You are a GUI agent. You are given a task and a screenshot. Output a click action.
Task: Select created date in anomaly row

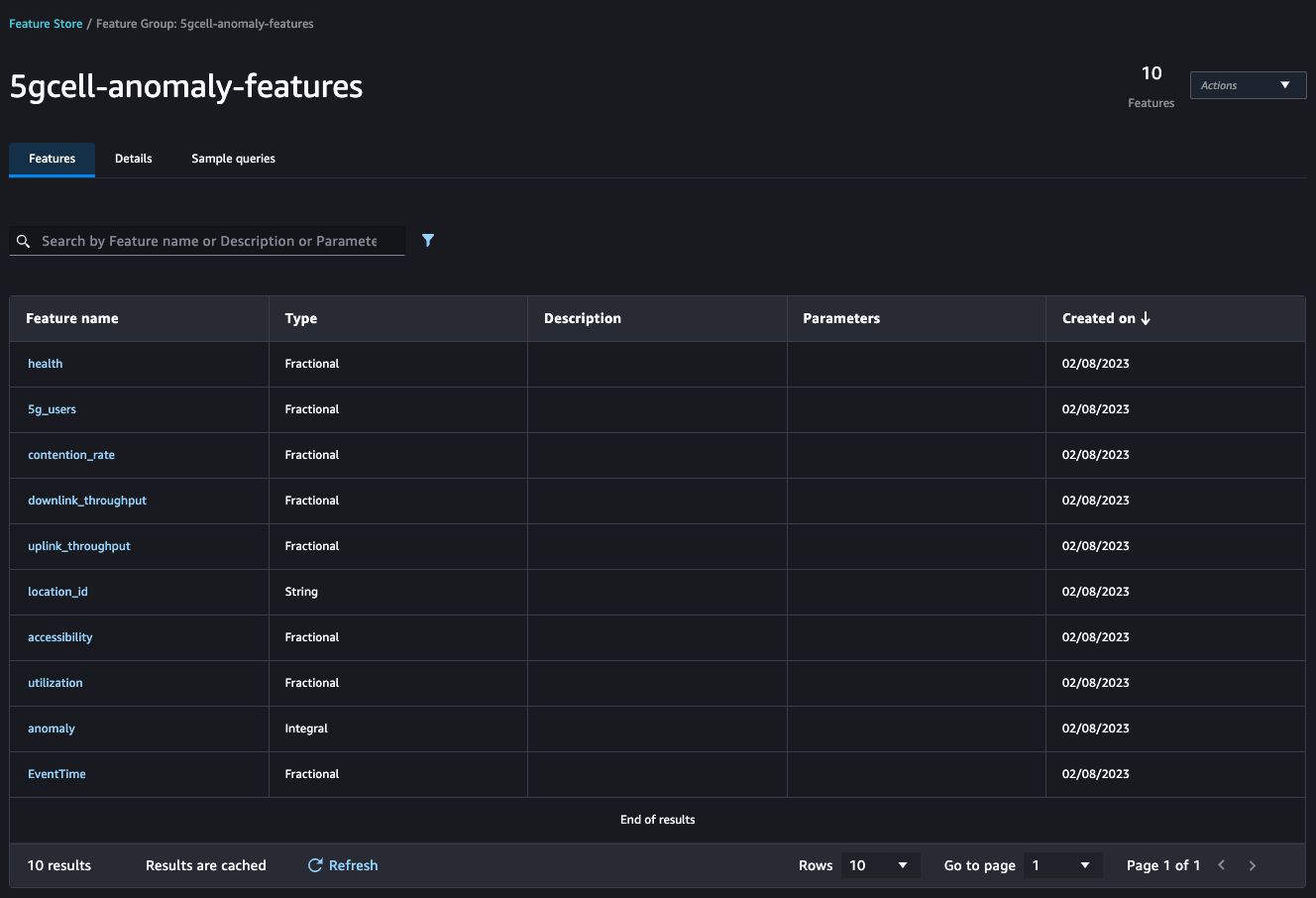coord(1175,729)
